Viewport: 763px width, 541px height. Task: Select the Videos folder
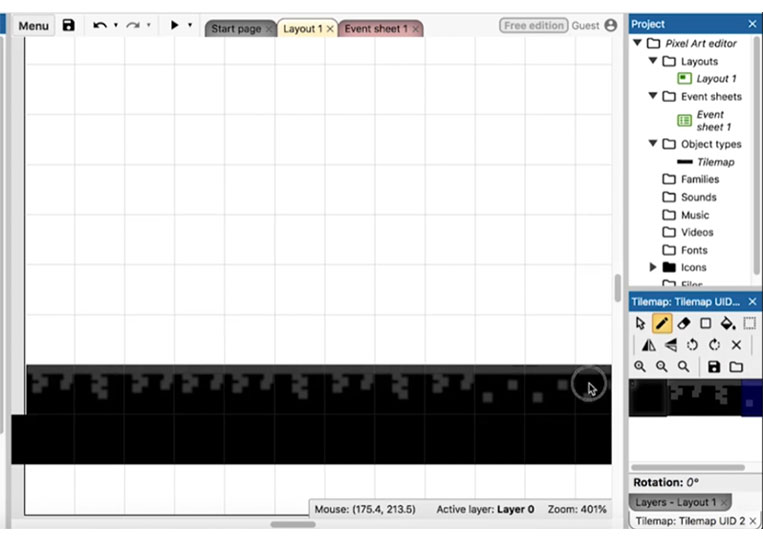coord(697,233)
